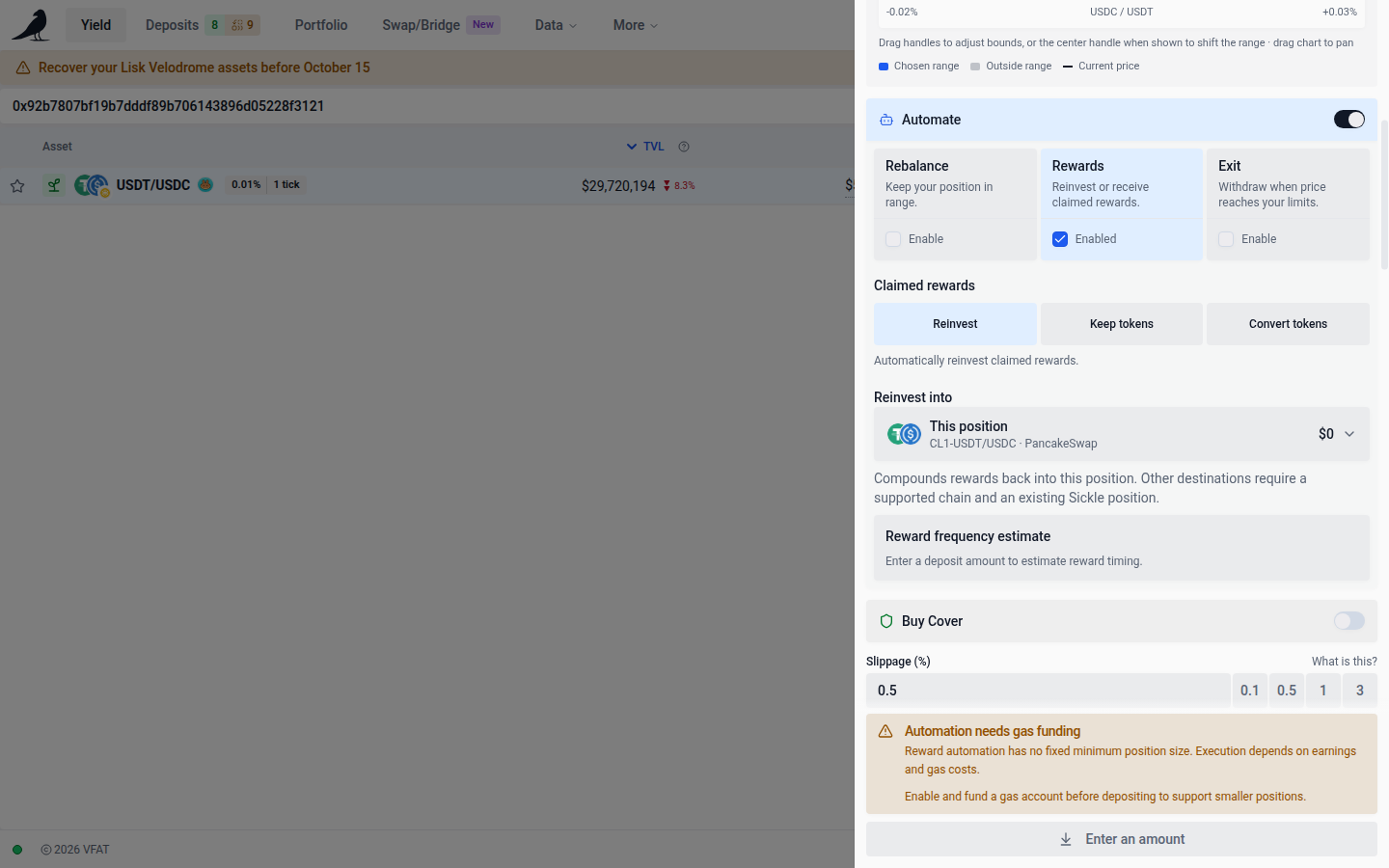Select the Reinvest claimed rewards option
Viewport: 1389px width, 868px height.
955,324
